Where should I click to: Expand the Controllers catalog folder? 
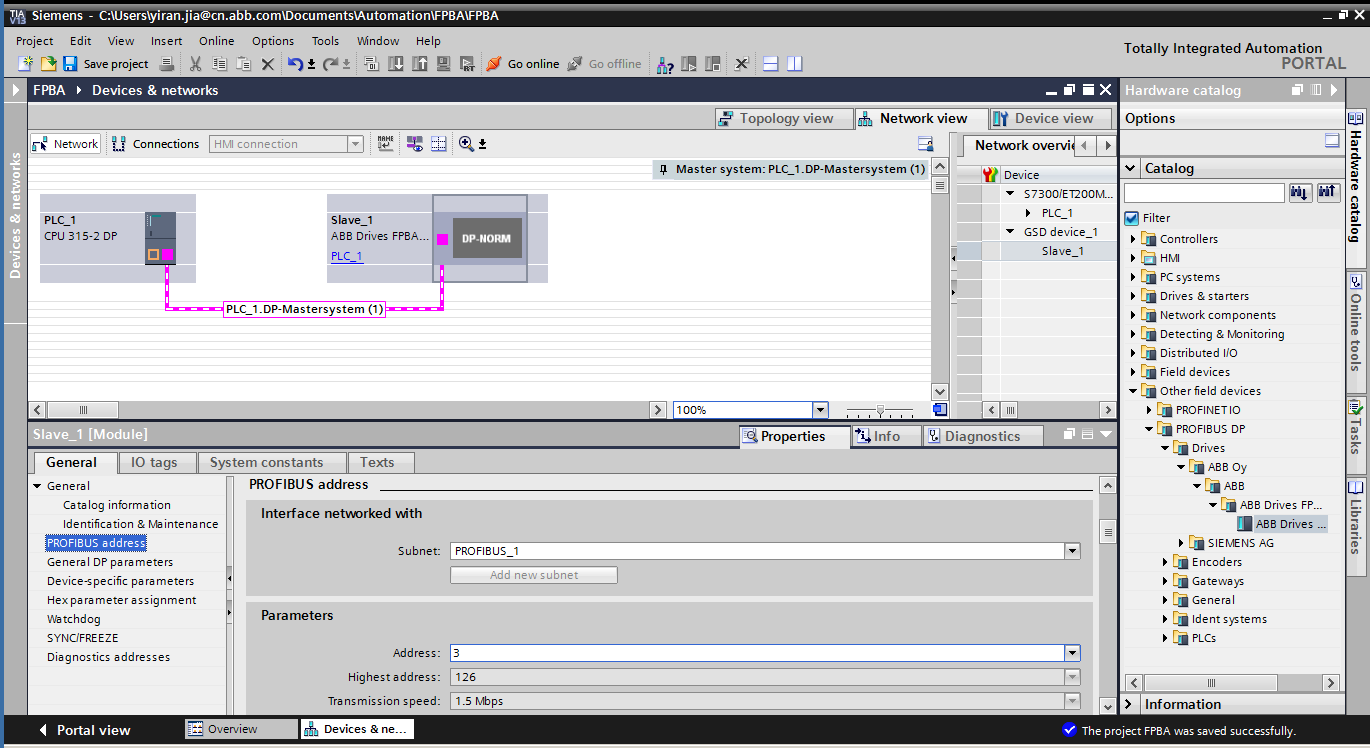1134,239
